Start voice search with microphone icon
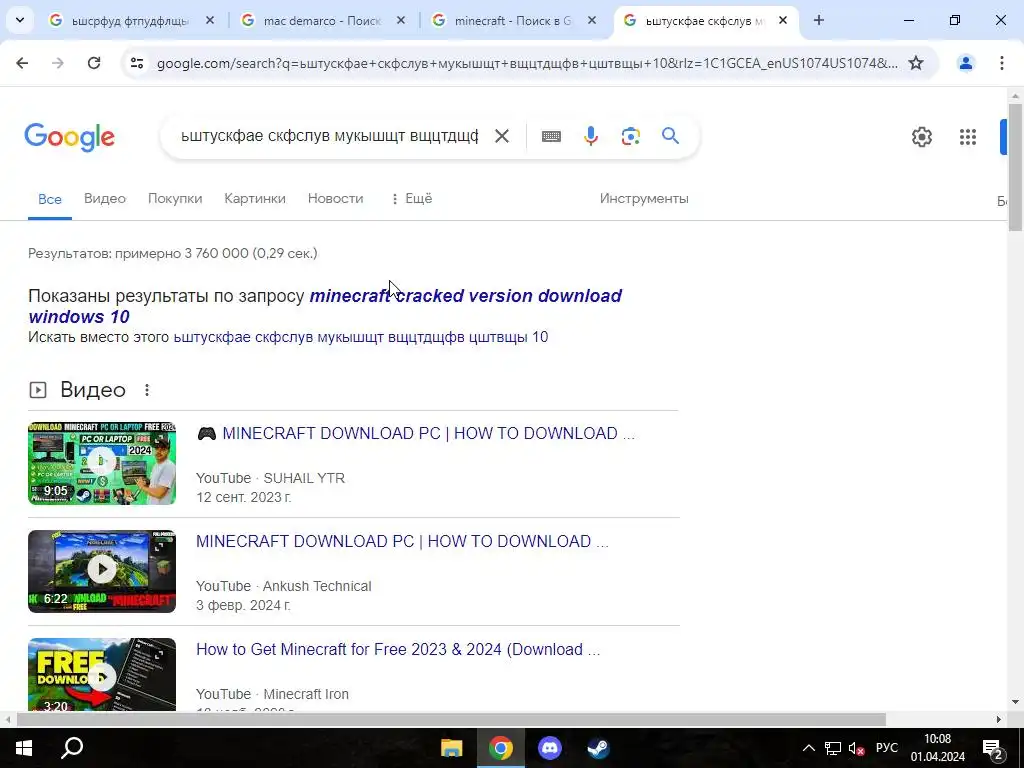 click(x=590, y=136)
